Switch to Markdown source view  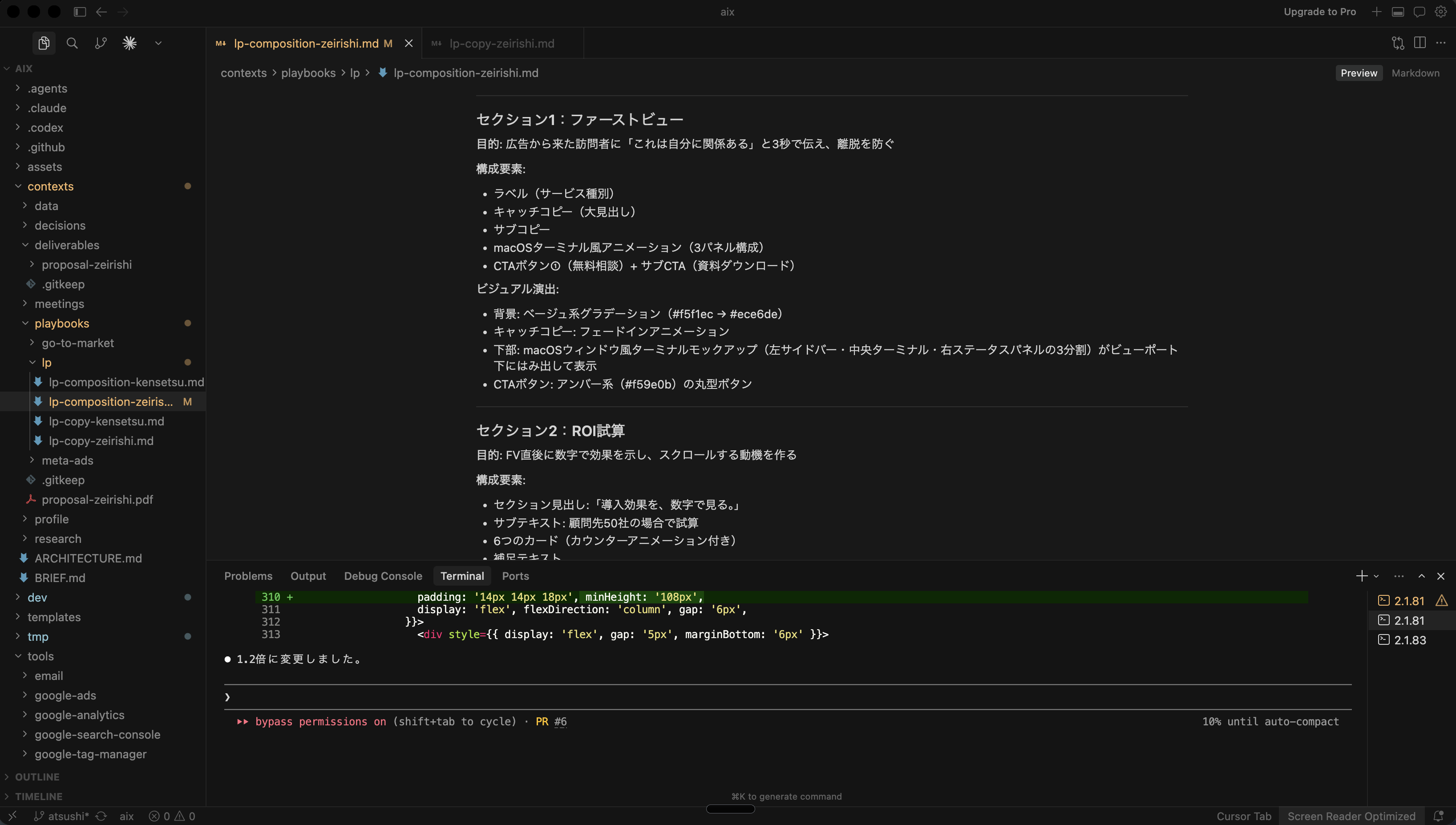coord(1415,73)
